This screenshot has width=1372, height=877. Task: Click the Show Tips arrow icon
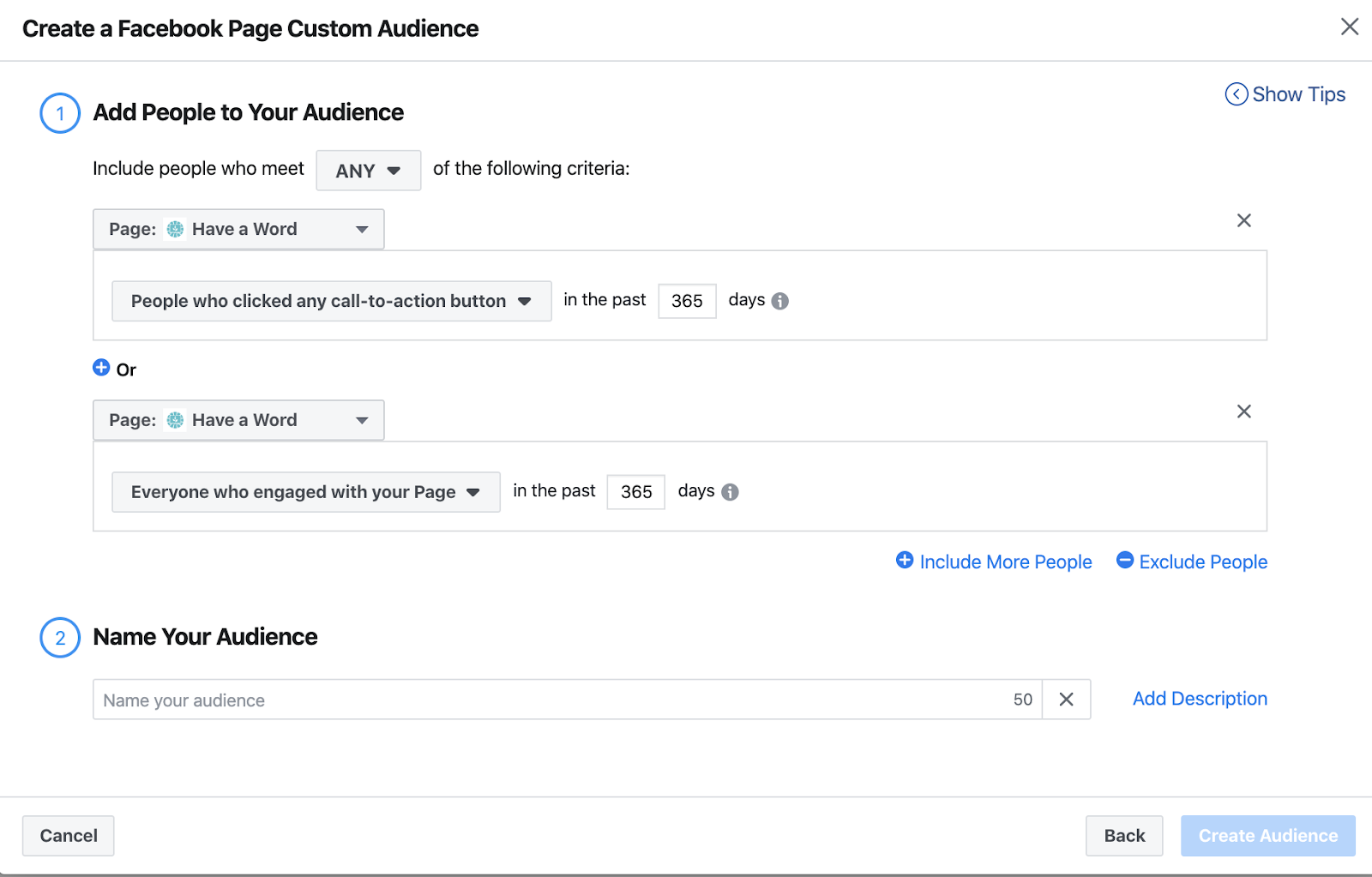coord(1236,94)
